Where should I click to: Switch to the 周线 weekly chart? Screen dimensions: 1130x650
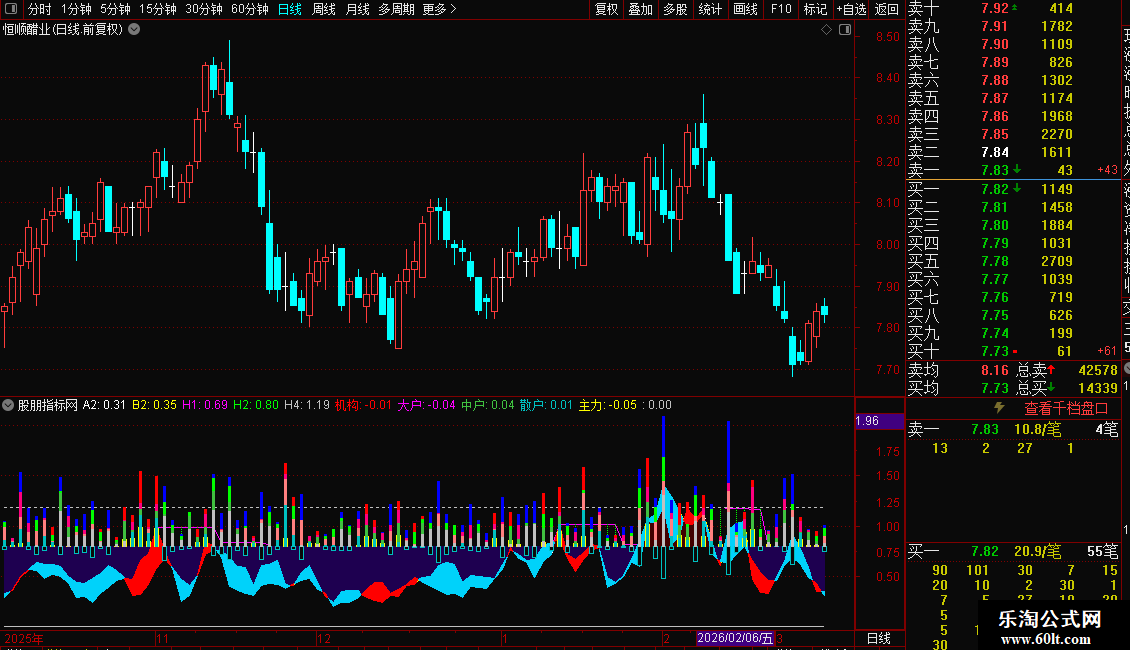click(x=324, y=9)
